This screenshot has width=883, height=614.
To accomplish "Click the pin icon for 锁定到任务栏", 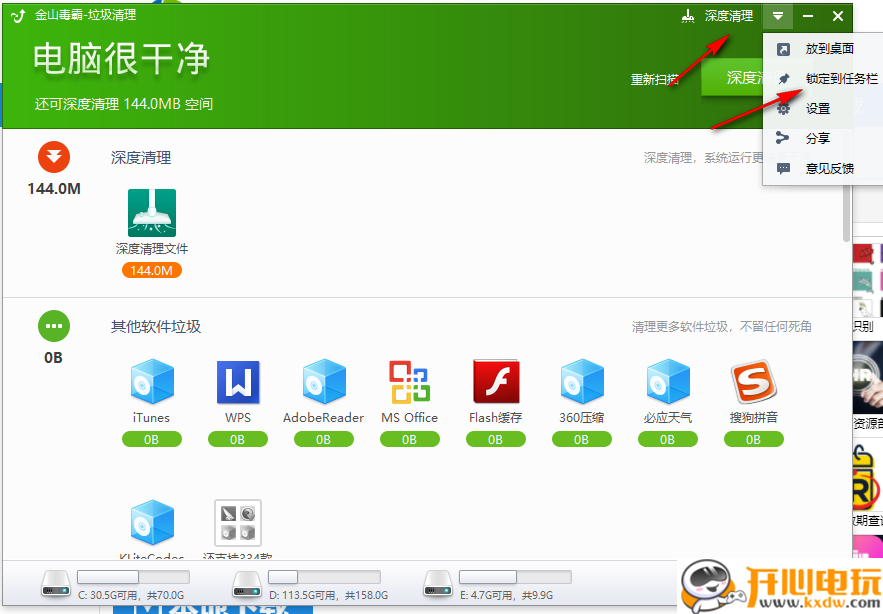I will coord(783,79).
